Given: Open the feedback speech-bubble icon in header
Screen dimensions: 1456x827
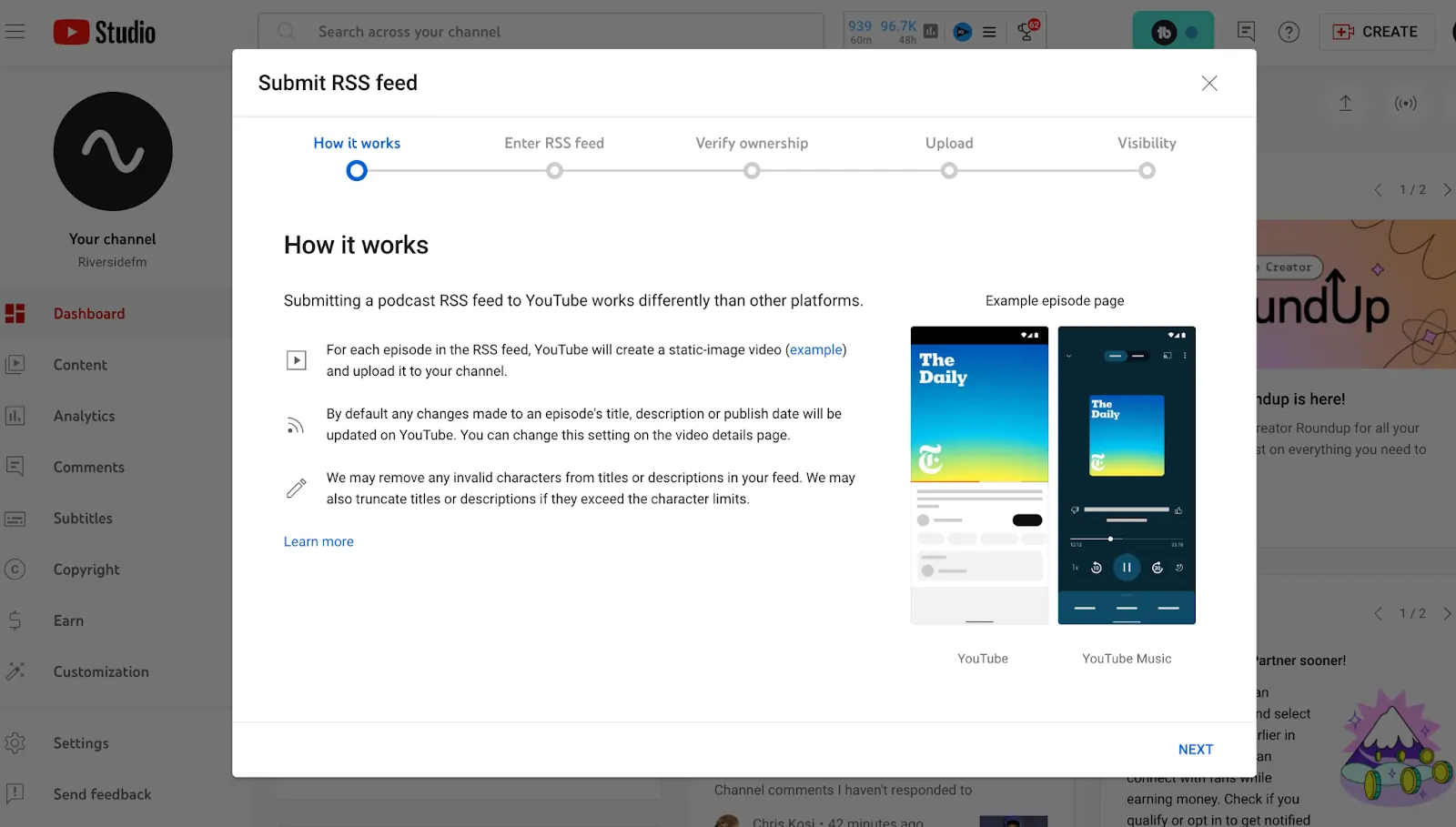Looking at the screenshot, I should [x=1246, y=32].
